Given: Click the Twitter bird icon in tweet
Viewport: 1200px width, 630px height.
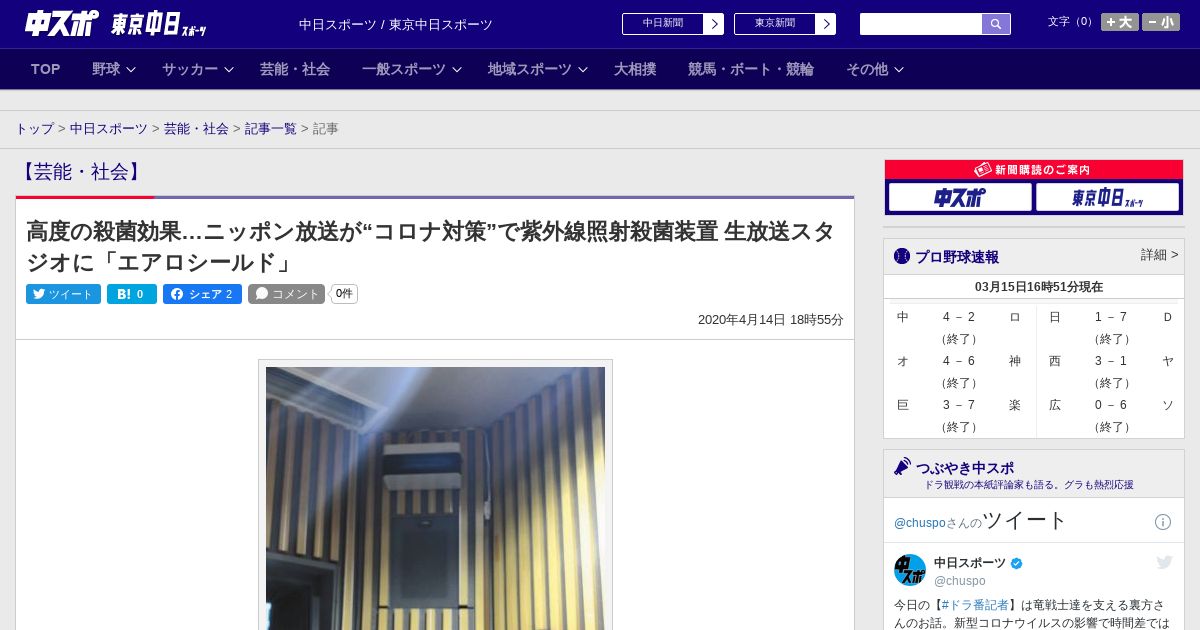Looking at the screenshot, I should click(x=1164, y=563).
